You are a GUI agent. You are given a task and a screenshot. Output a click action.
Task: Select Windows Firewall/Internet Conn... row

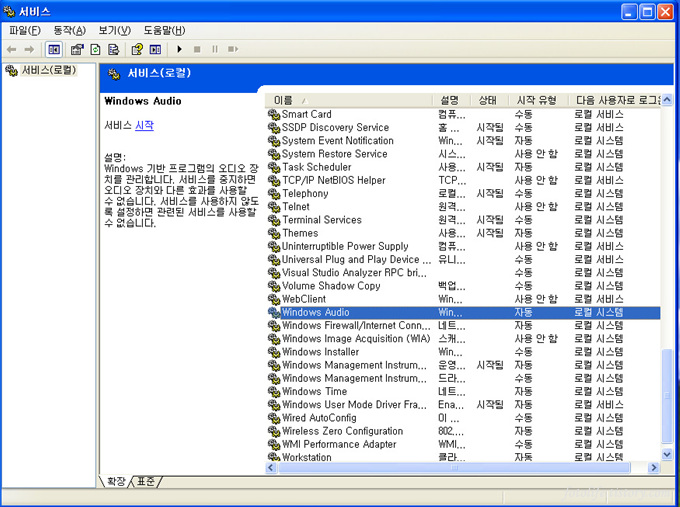click(463, 326)
